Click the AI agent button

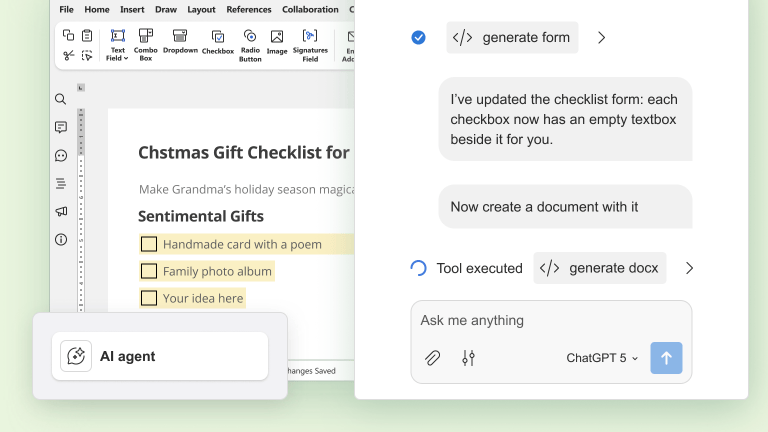(x=160, y=356)
